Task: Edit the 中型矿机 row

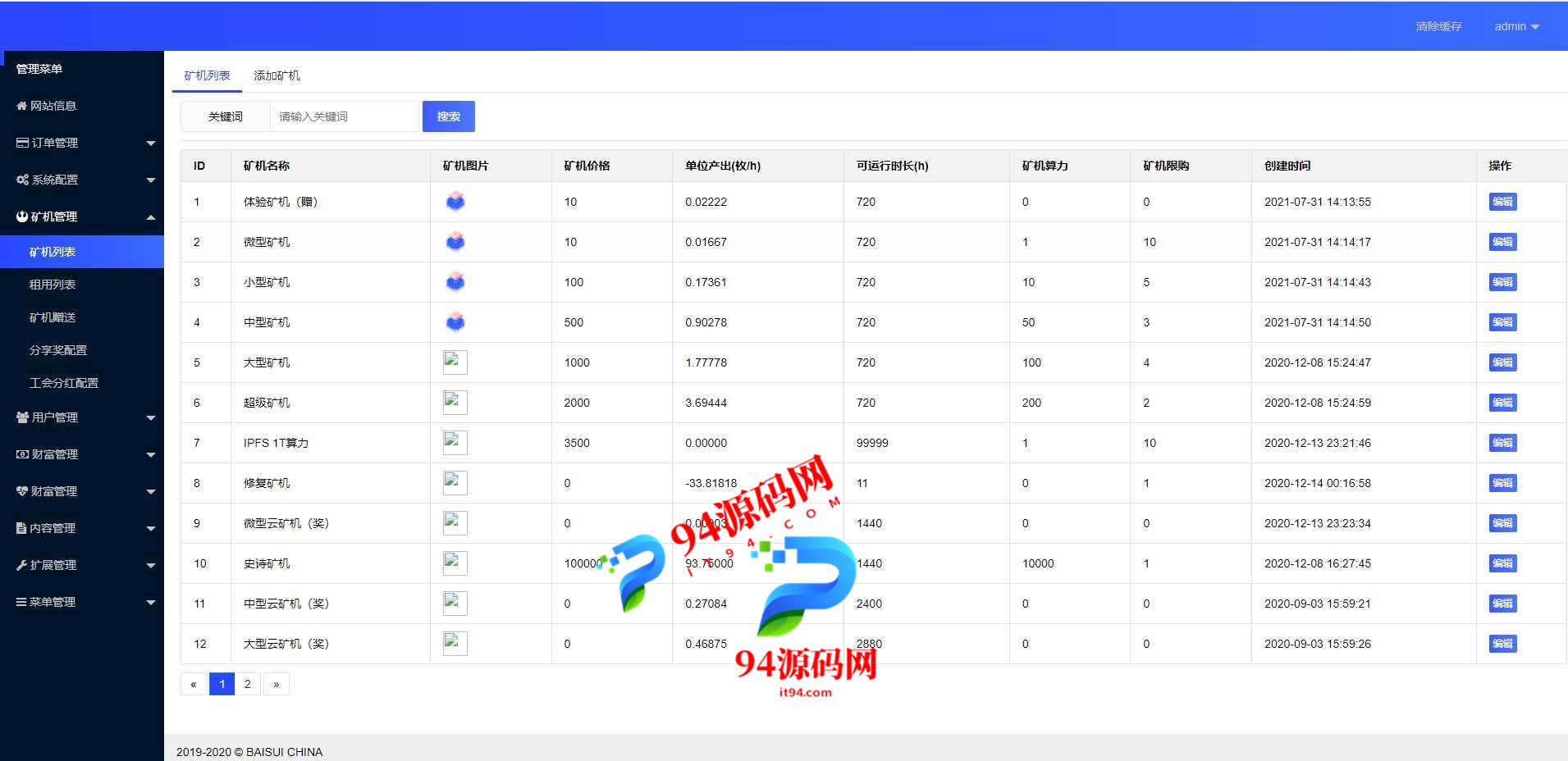Action: point(1502,322)
